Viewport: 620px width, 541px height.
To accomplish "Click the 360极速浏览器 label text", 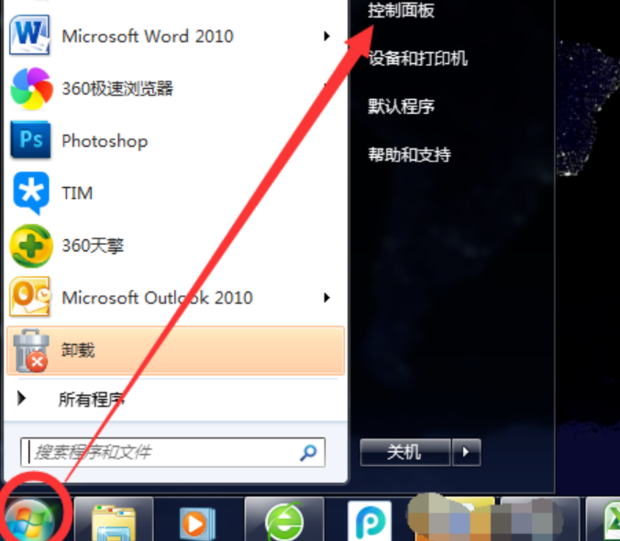I will 117,89.
